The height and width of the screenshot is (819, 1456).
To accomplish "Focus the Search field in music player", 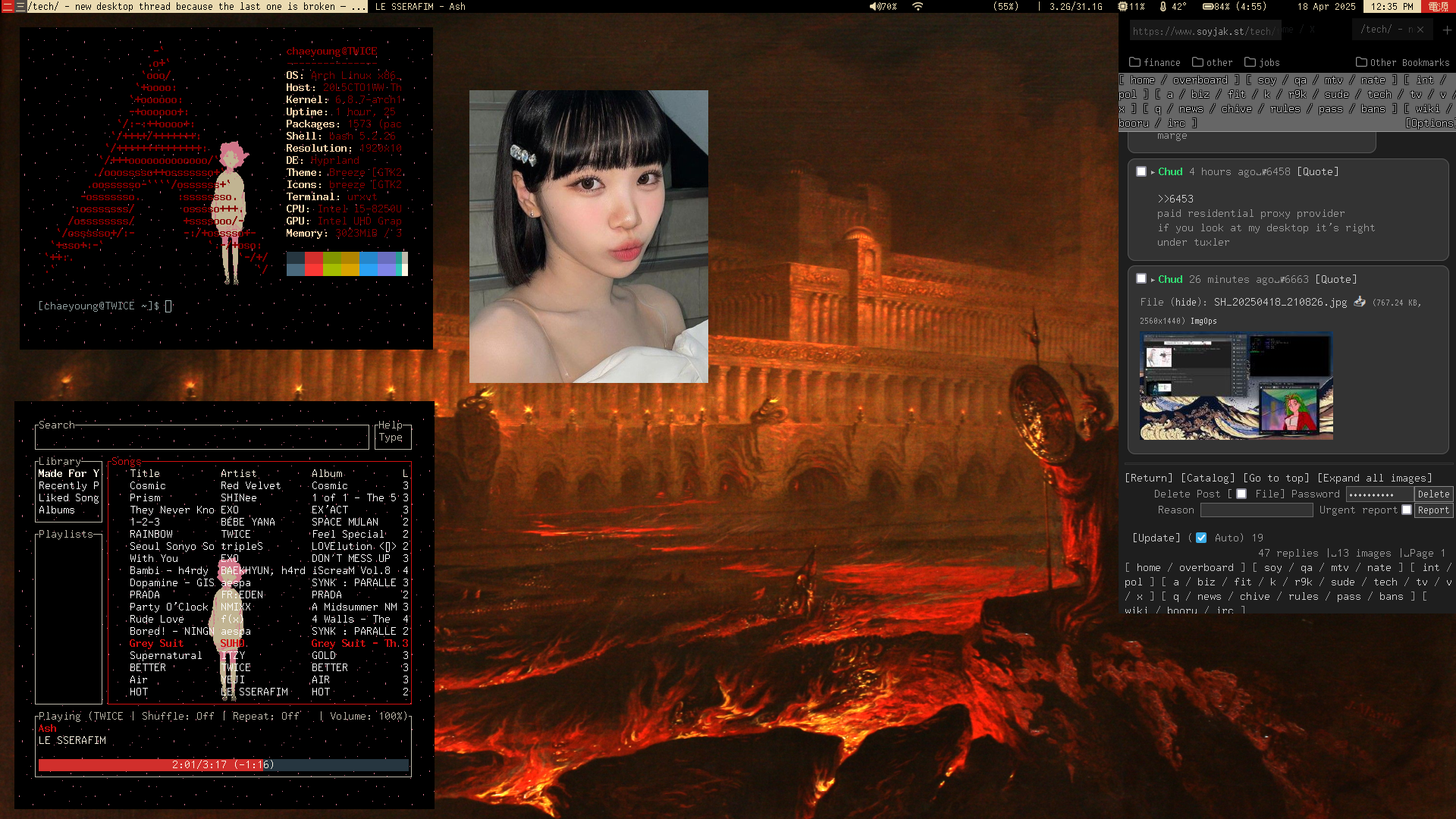I will coord(202,438).
